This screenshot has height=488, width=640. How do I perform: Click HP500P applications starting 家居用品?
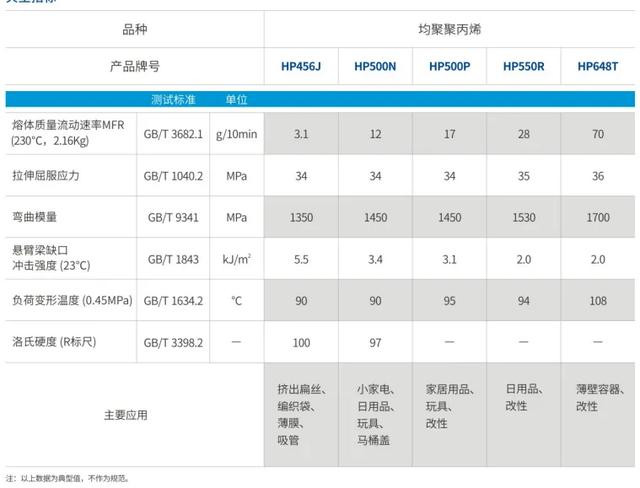click(450, 406)
